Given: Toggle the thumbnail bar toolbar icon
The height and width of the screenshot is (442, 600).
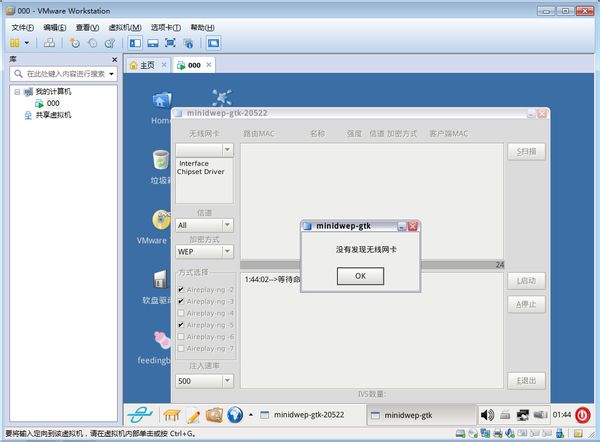Looking at the screenshot, I should coord(153,43).
